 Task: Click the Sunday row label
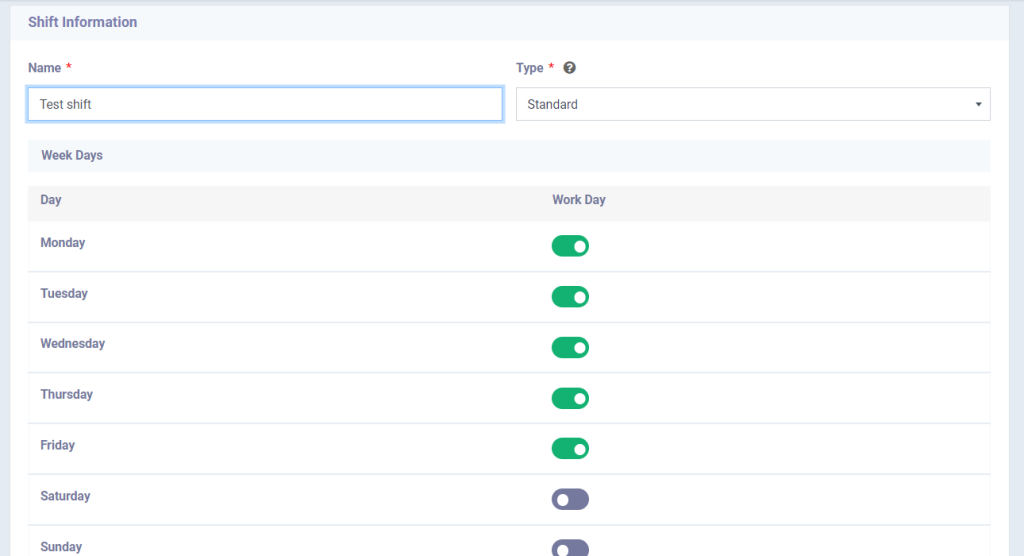click(x=61, y=547)
